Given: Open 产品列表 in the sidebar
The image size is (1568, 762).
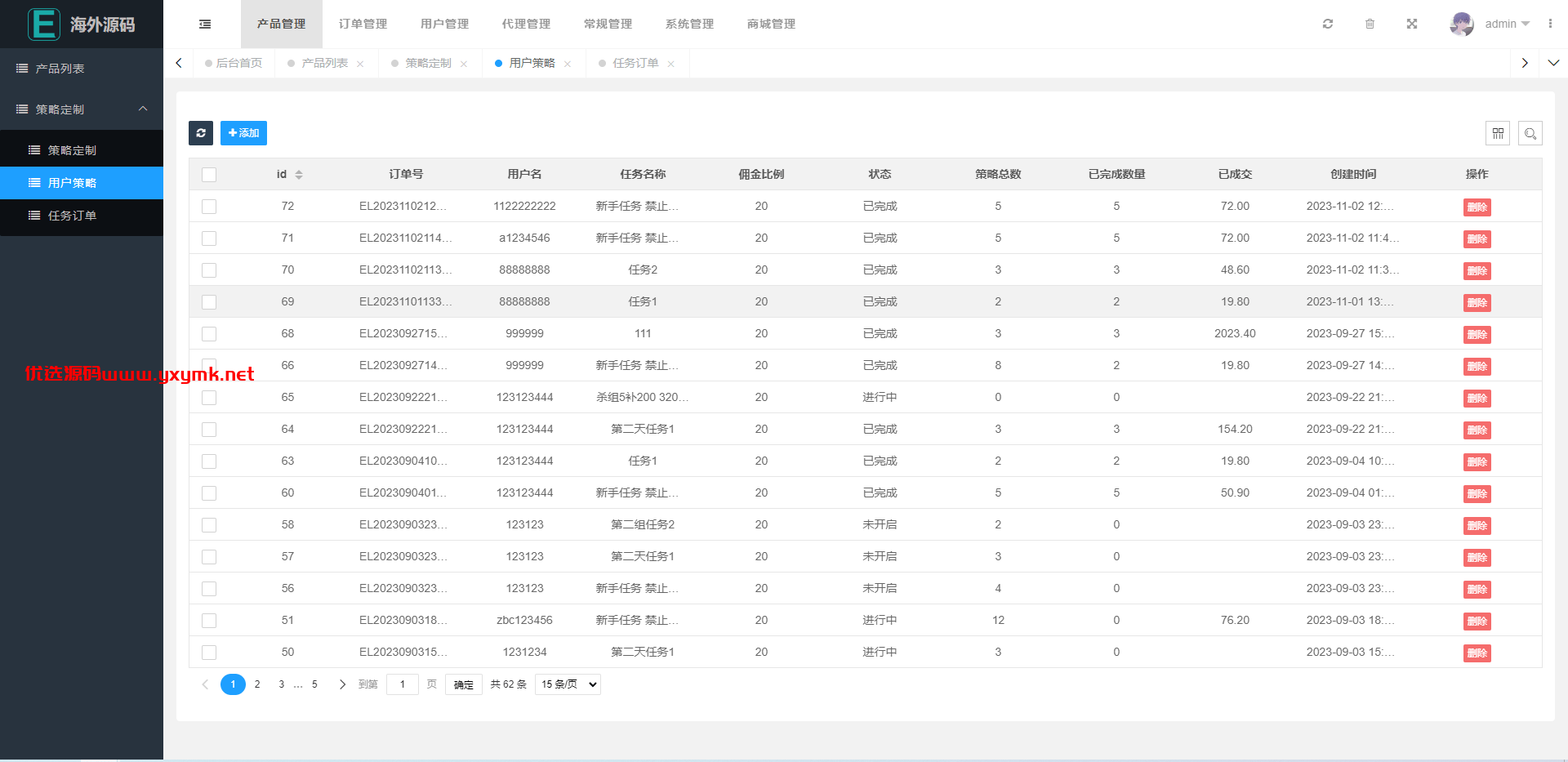Looking at the screenshot, I should tap(82, 69).
